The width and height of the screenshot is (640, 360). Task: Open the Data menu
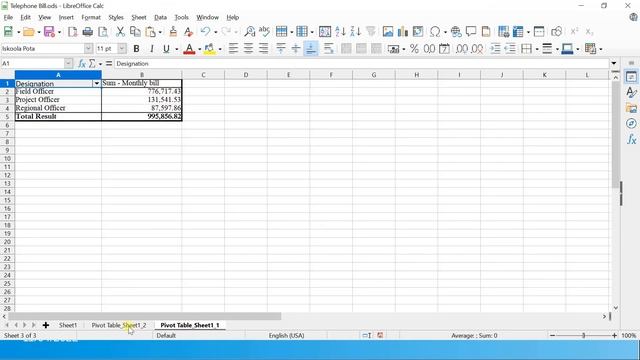(x=160, y=17)
